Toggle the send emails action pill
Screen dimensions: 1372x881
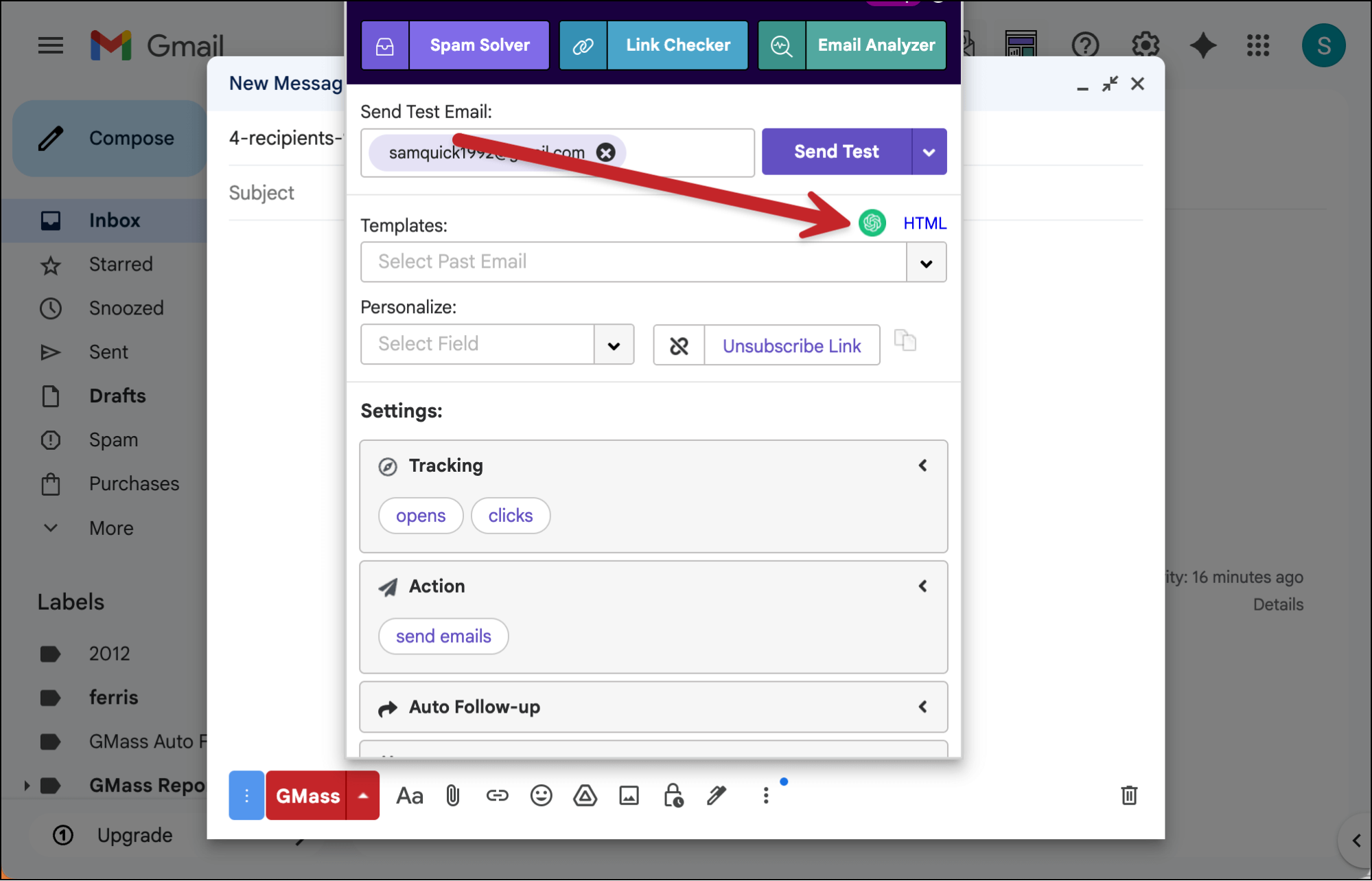pos(443,637)
